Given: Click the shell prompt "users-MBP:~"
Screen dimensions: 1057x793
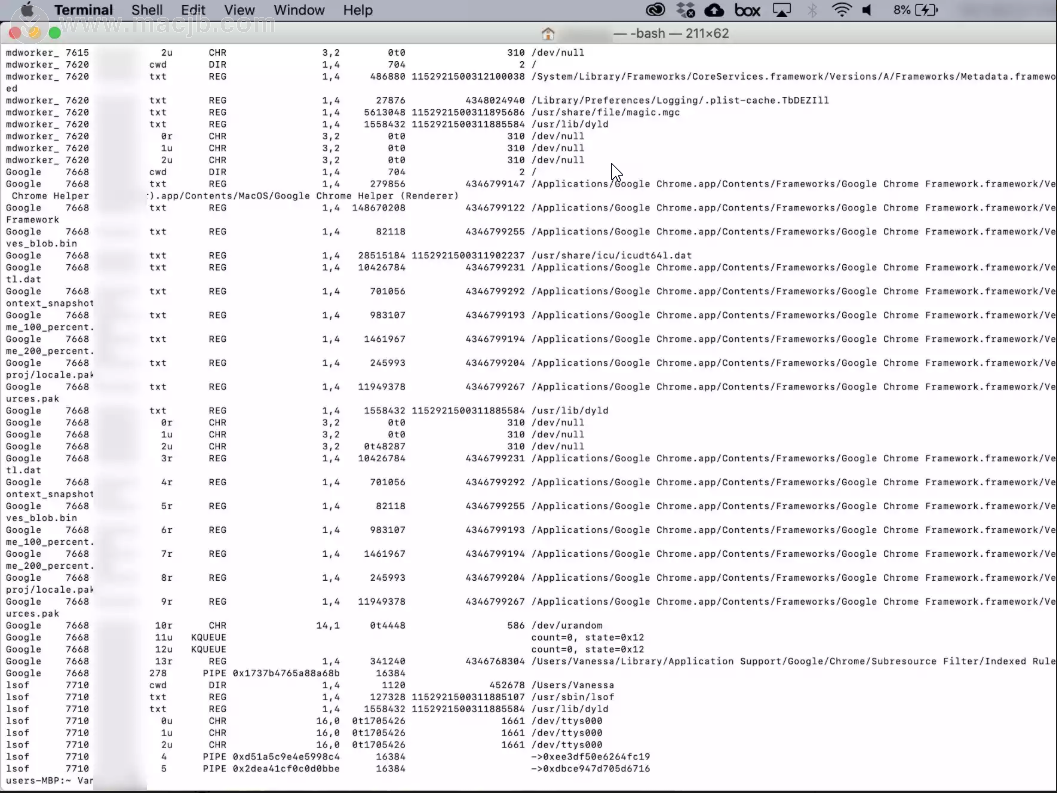Looking at the screenshot, I should [38, 781].
